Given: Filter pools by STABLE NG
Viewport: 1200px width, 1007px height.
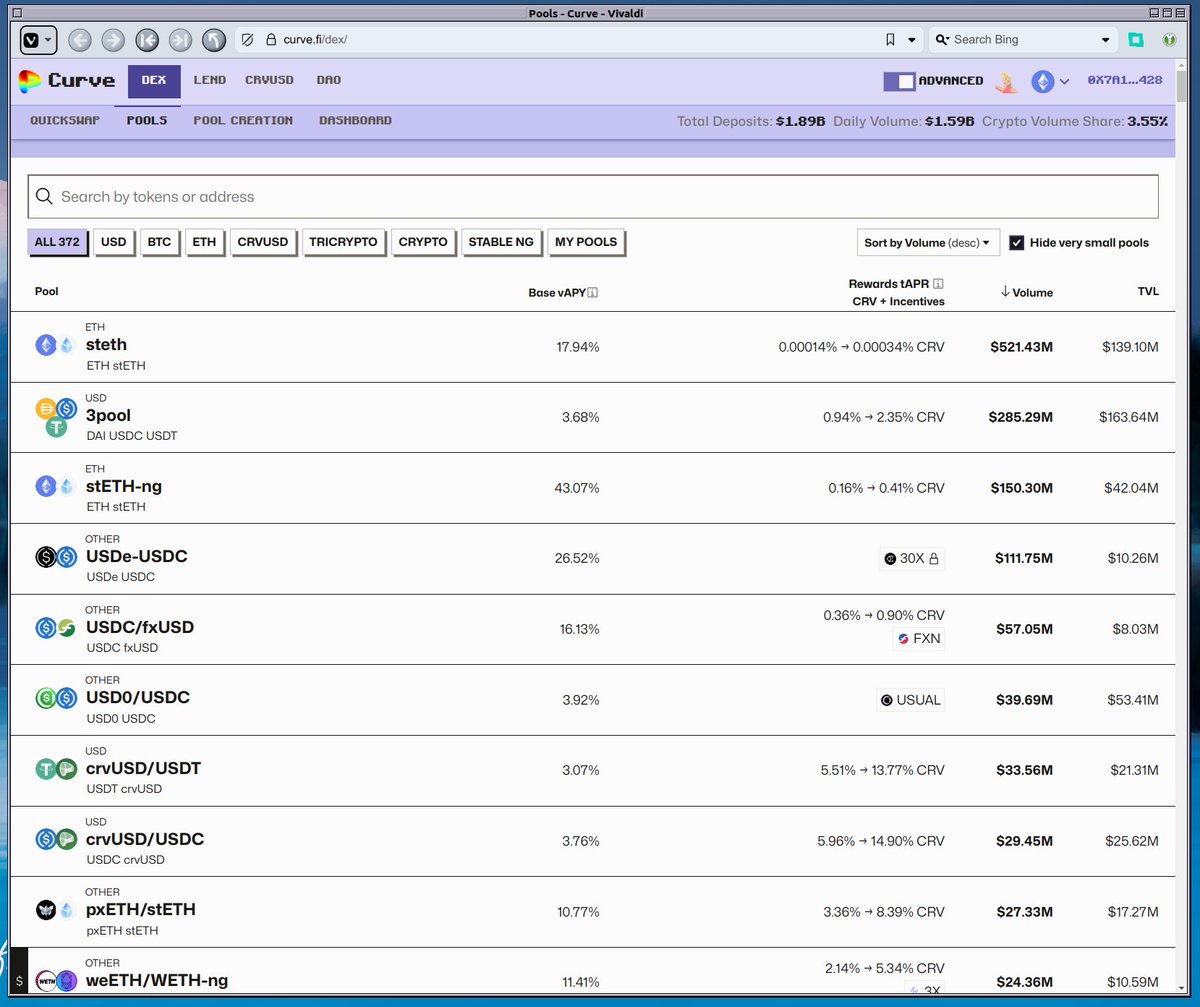Looking at the screenshot, I should pos(501,242).
